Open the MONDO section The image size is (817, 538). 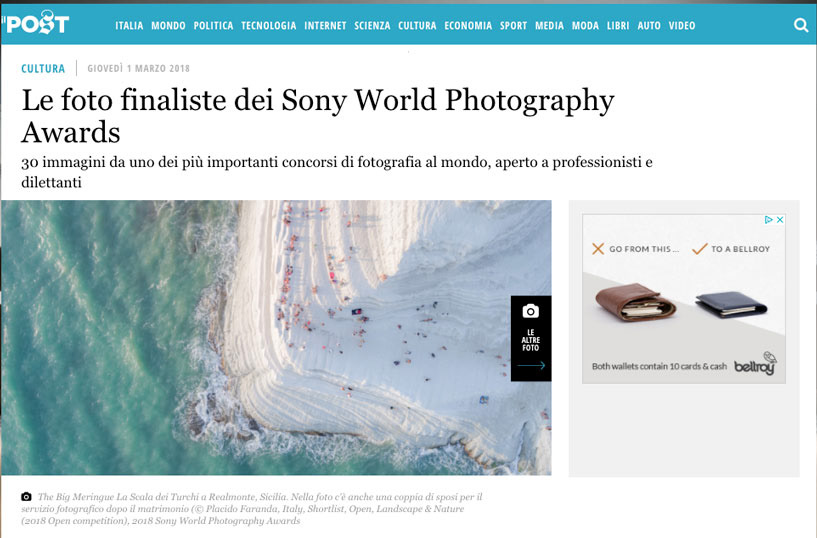(x=168, y=26)
